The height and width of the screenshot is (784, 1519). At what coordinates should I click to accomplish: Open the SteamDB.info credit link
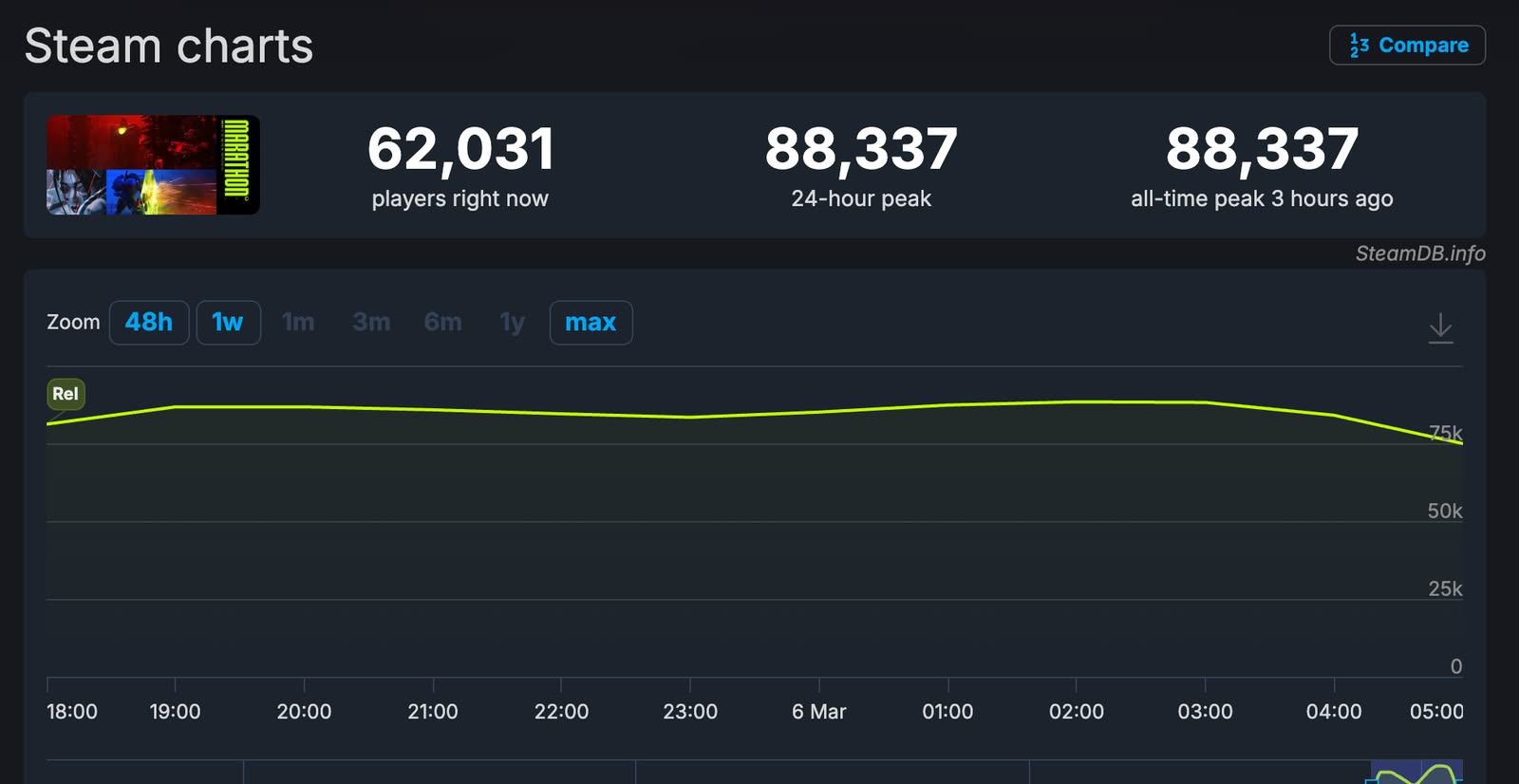point(1419,253)
